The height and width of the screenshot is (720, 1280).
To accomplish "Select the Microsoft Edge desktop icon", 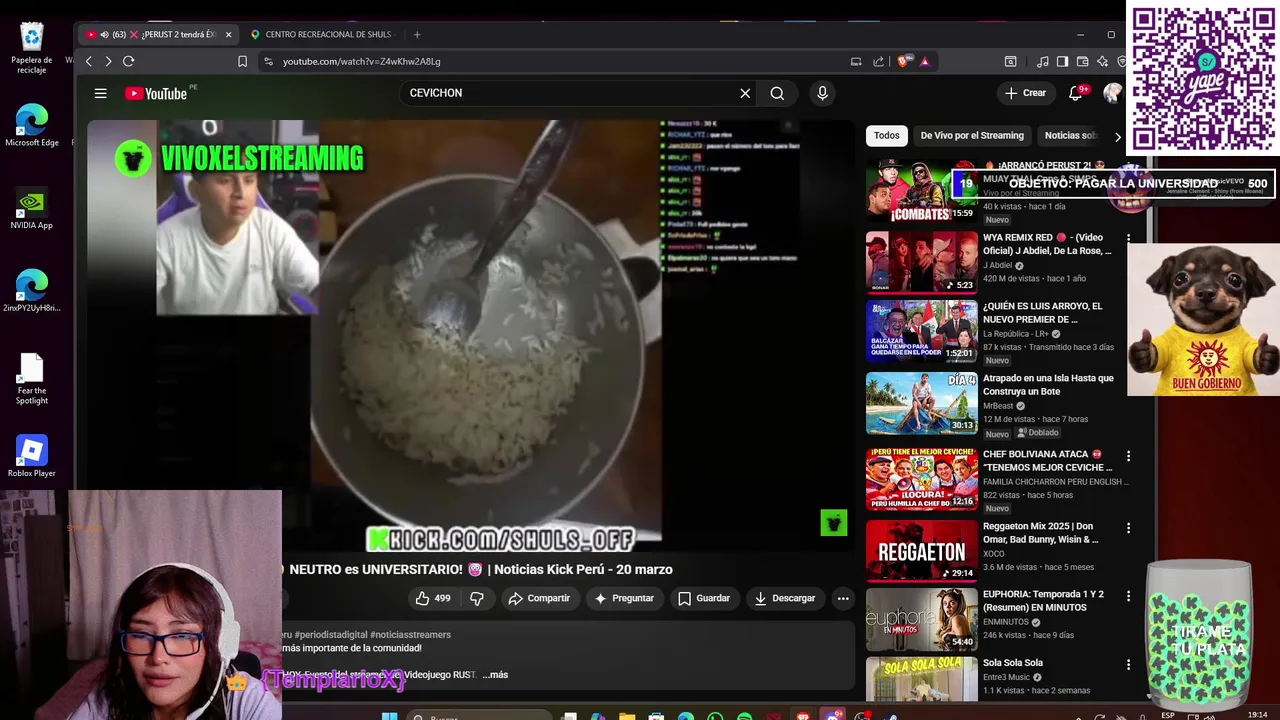I will (32, 126).
